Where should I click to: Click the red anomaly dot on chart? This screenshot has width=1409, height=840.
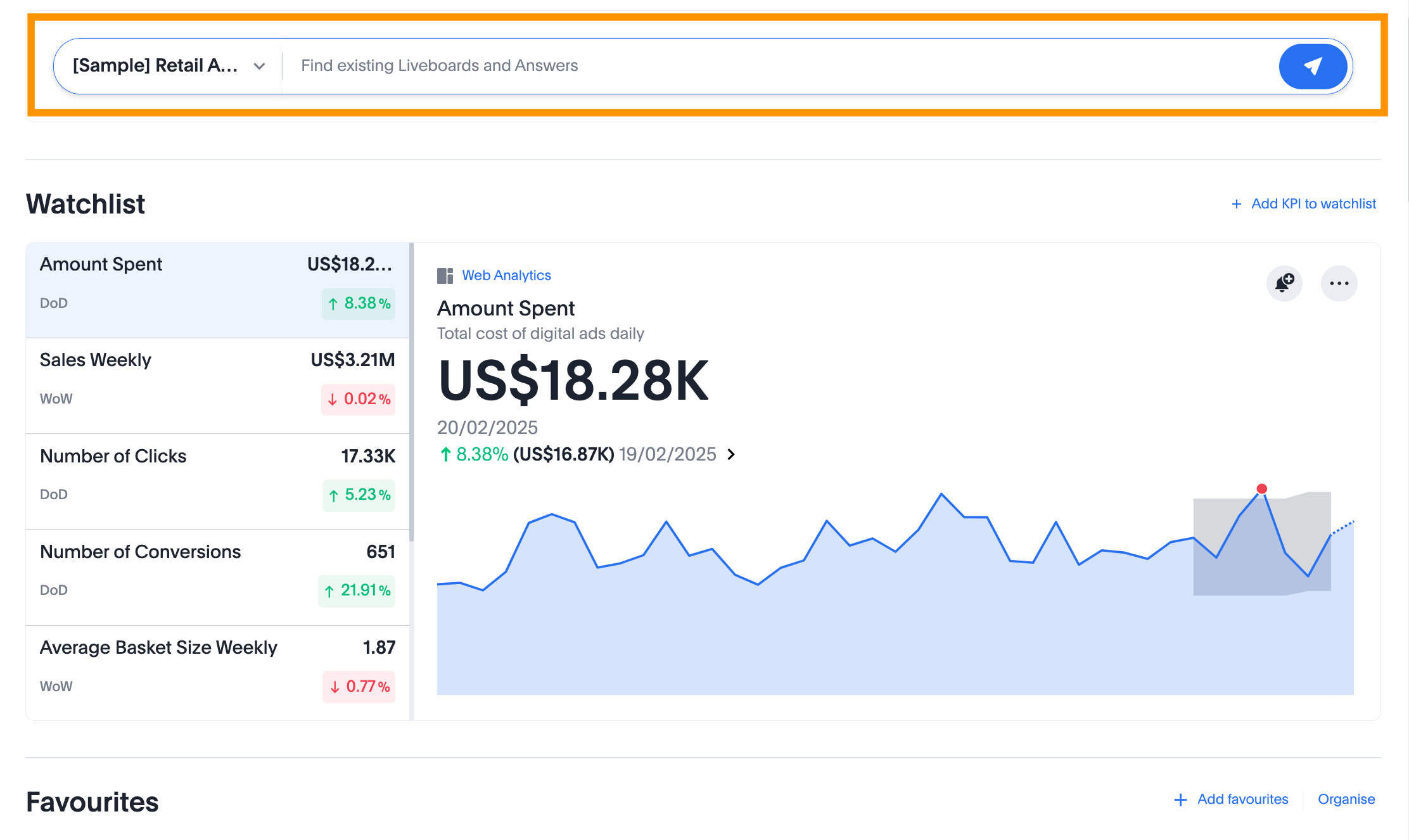point(1261,488)
